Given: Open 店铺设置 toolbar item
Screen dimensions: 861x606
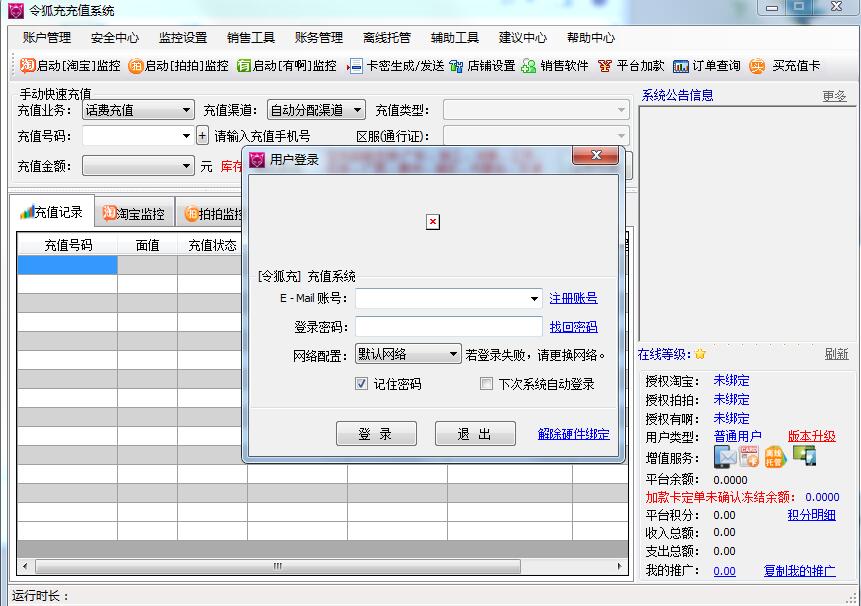Looking at the screenshot, I should tap(482, 66).
